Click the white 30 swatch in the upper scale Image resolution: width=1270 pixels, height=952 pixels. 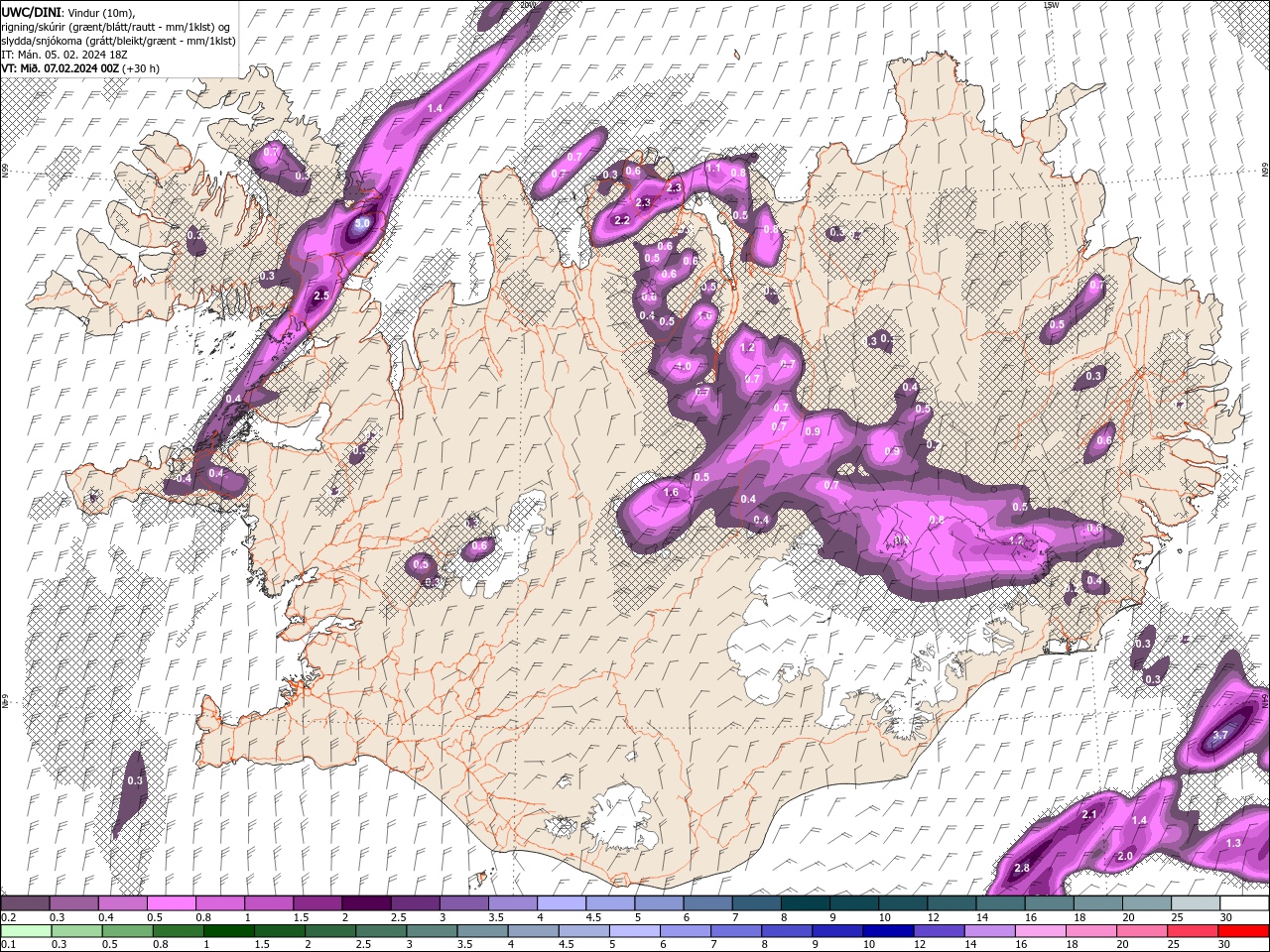[1244, 903]
